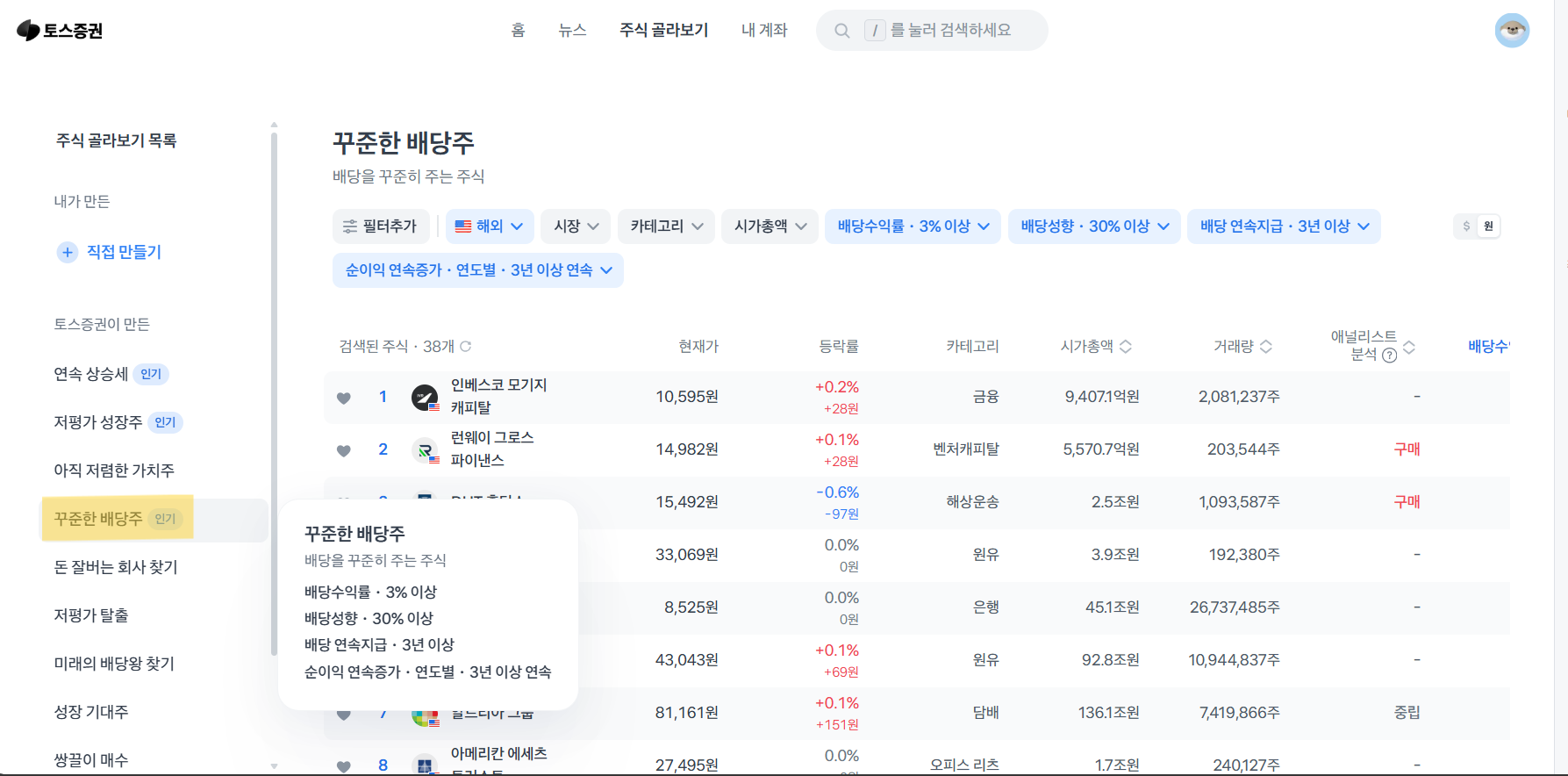Select 쌍끌이 매수 in sidebar
Viewport: 1568px width, 776px height.
tap(91, 760)
